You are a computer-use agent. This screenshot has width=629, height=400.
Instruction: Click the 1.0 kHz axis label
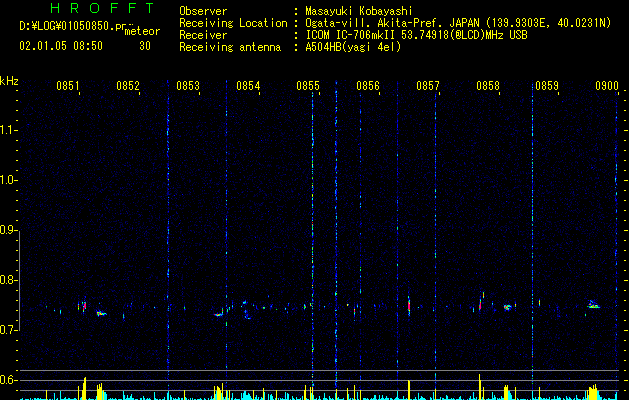(x=8, y=180)
